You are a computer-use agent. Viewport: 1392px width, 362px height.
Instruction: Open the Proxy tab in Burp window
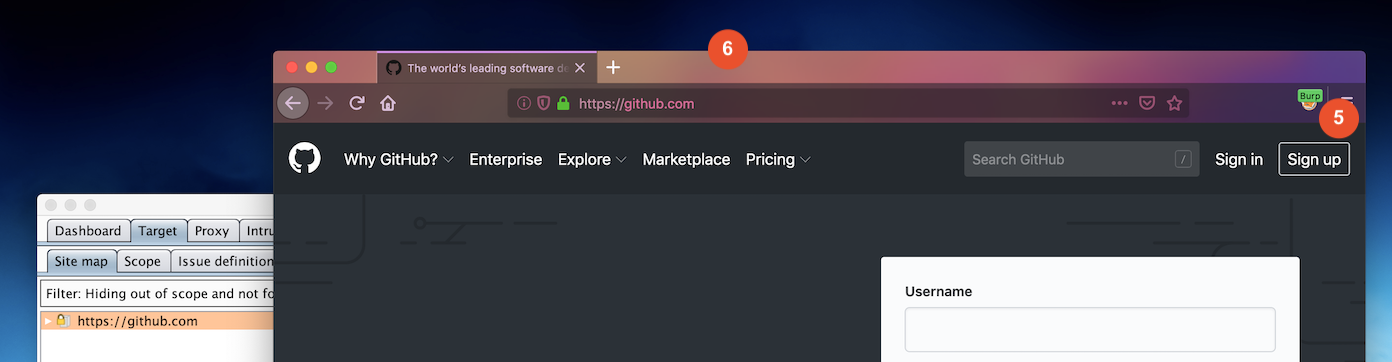(x=212, y=231)
